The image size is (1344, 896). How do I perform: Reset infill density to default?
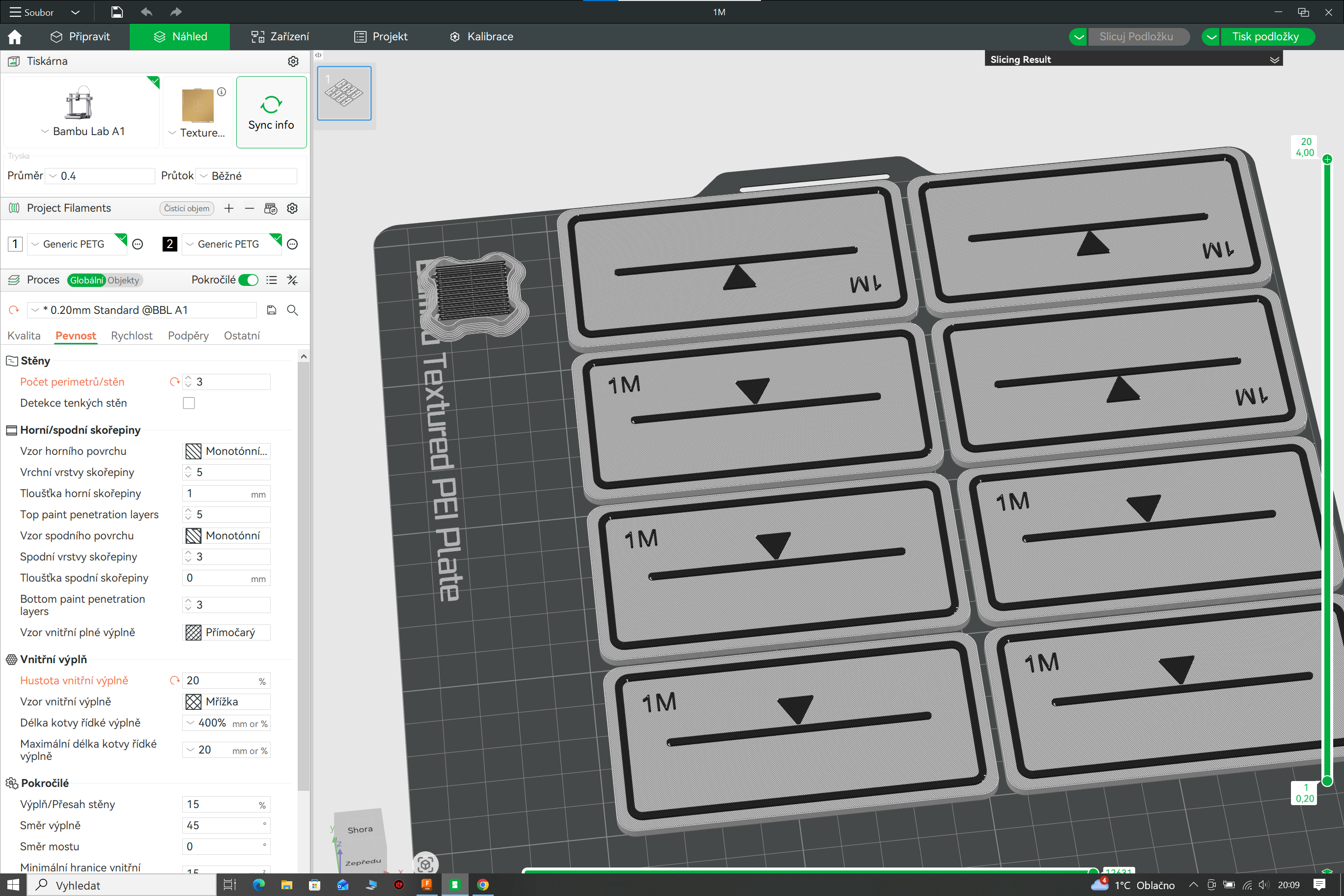[175, 680]
